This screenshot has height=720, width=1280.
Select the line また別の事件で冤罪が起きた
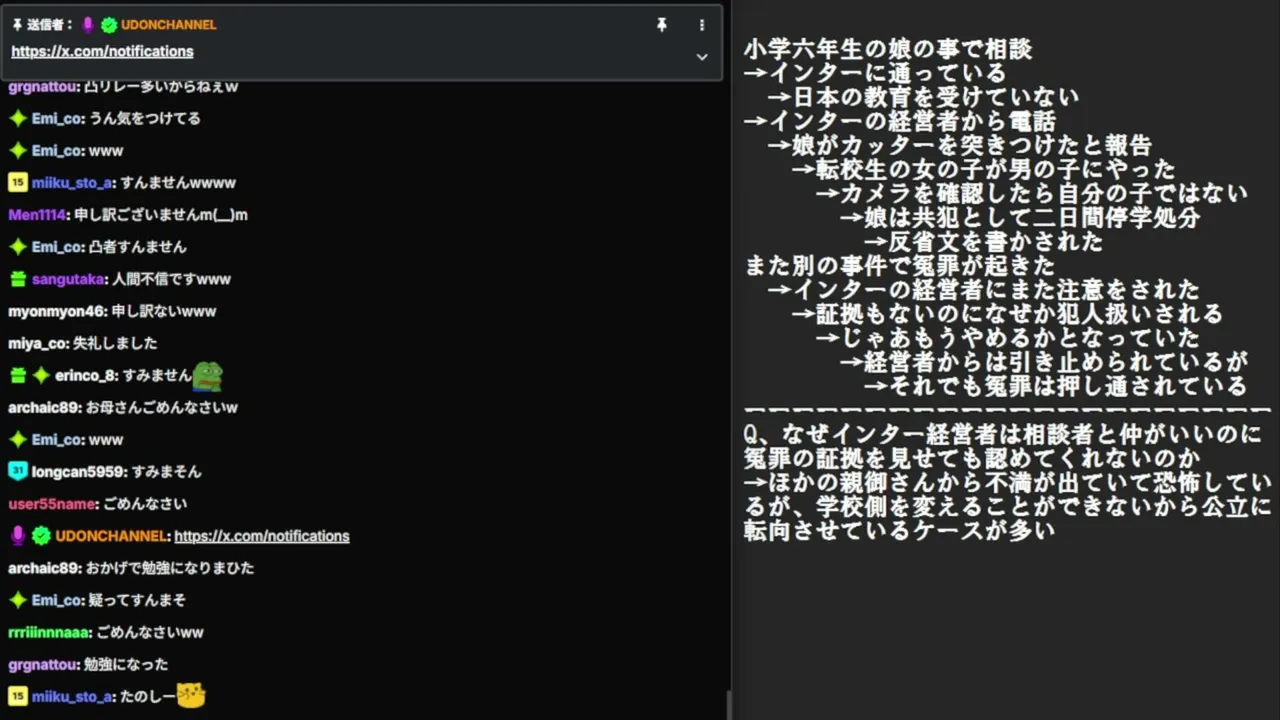point(900,265)
